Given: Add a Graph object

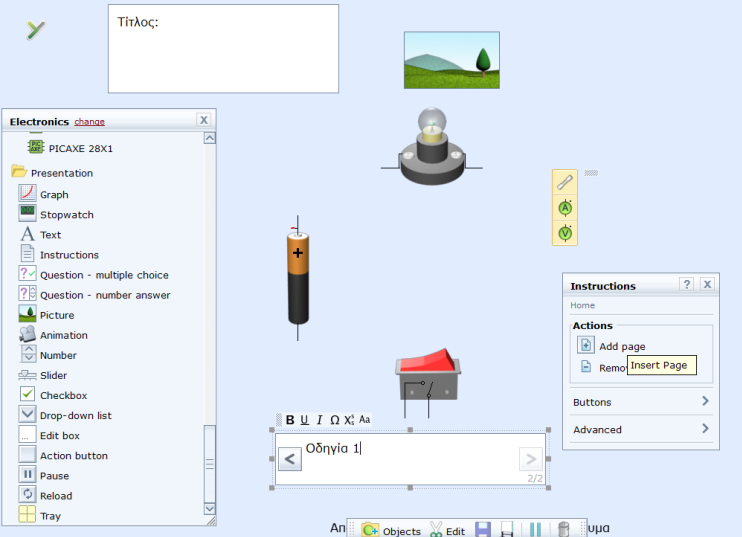Looking at the screenshot, I should tap(44, 194).
